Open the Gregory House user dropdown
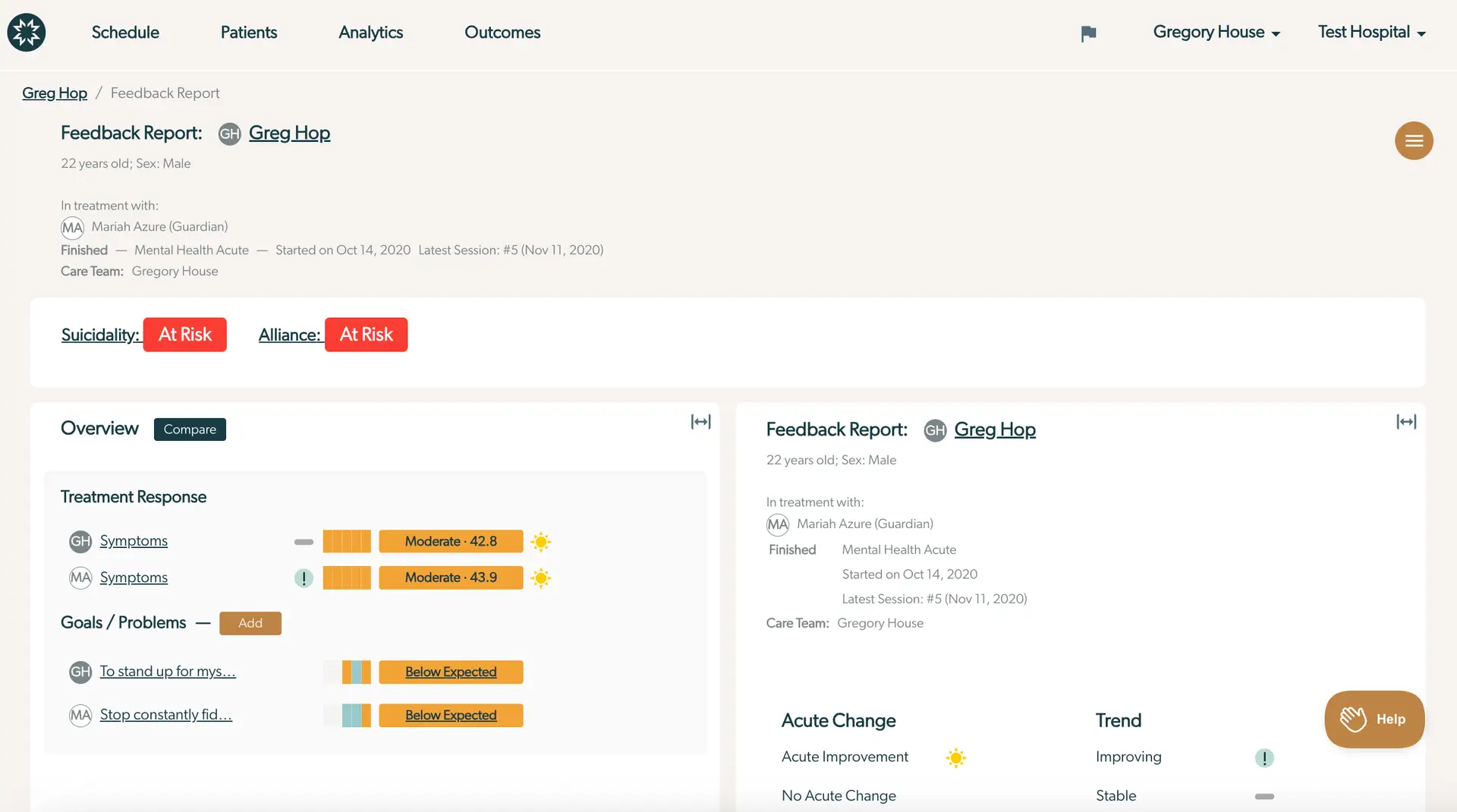The width and height of the screenshot is (1457, 812). point(1215,32)
